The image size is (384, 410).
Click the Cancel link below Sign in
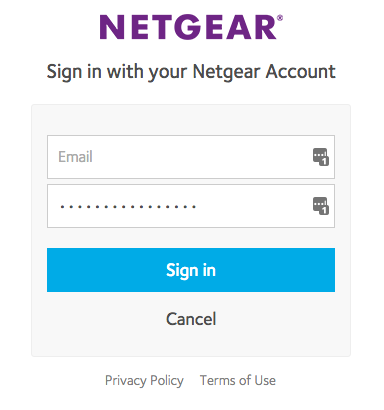tap(191, 319)
